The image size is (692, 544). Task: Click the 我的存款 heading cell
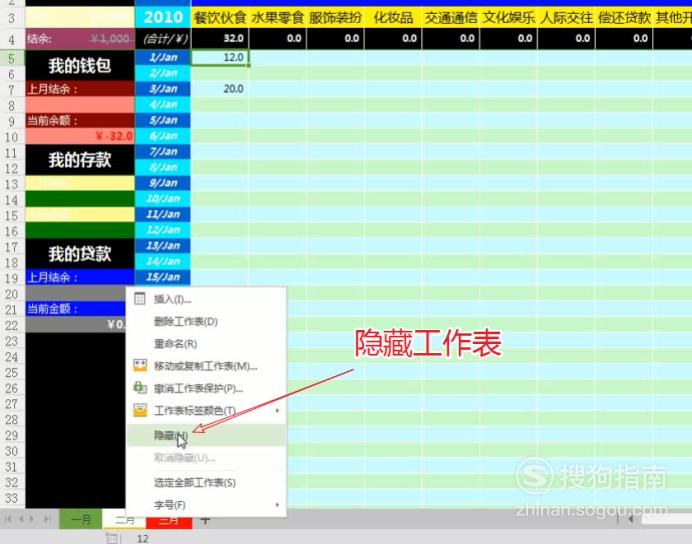tap(80, 159)
